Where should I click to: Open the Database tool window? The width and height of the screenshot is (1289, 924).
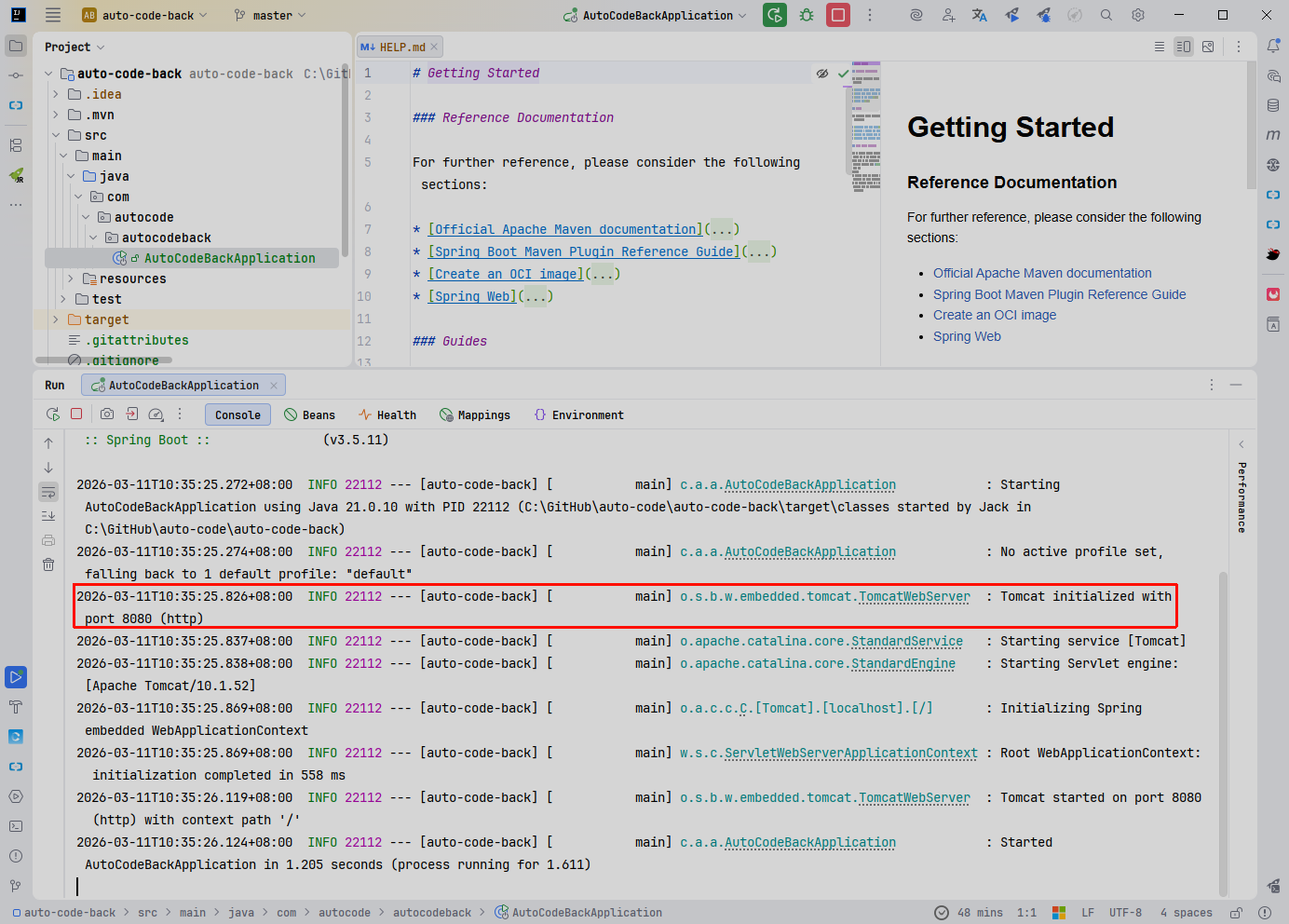pos(1273,105)
